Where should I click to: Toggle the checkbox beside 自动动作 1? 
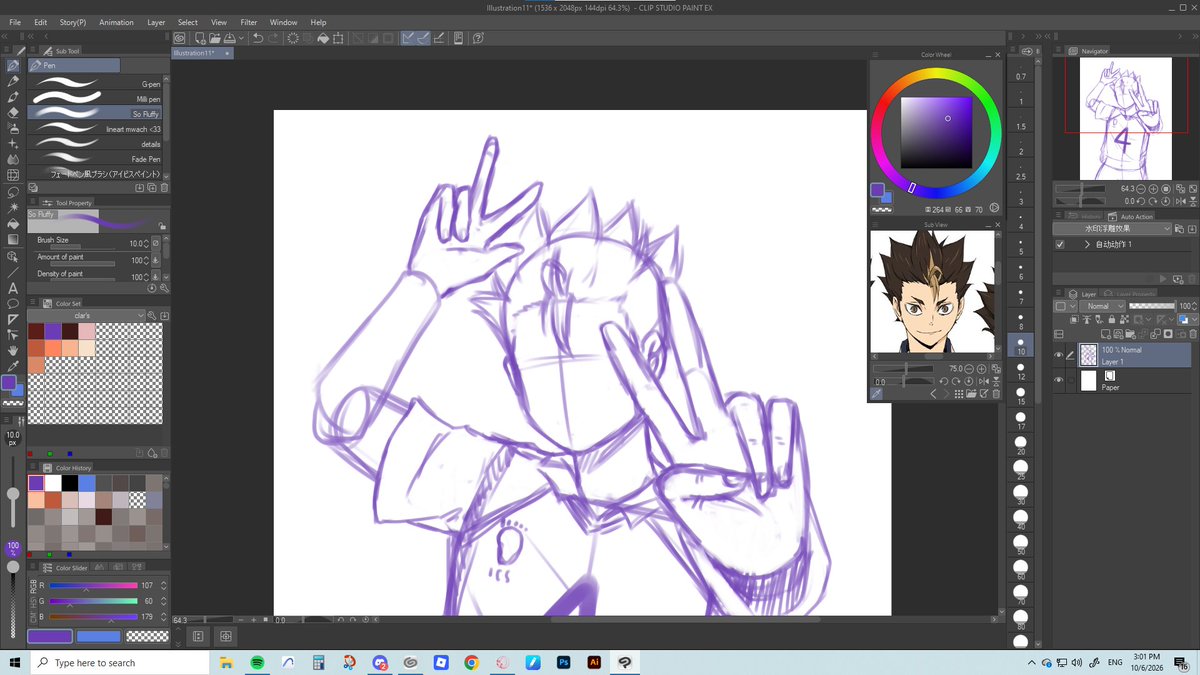coord(1060,244)
